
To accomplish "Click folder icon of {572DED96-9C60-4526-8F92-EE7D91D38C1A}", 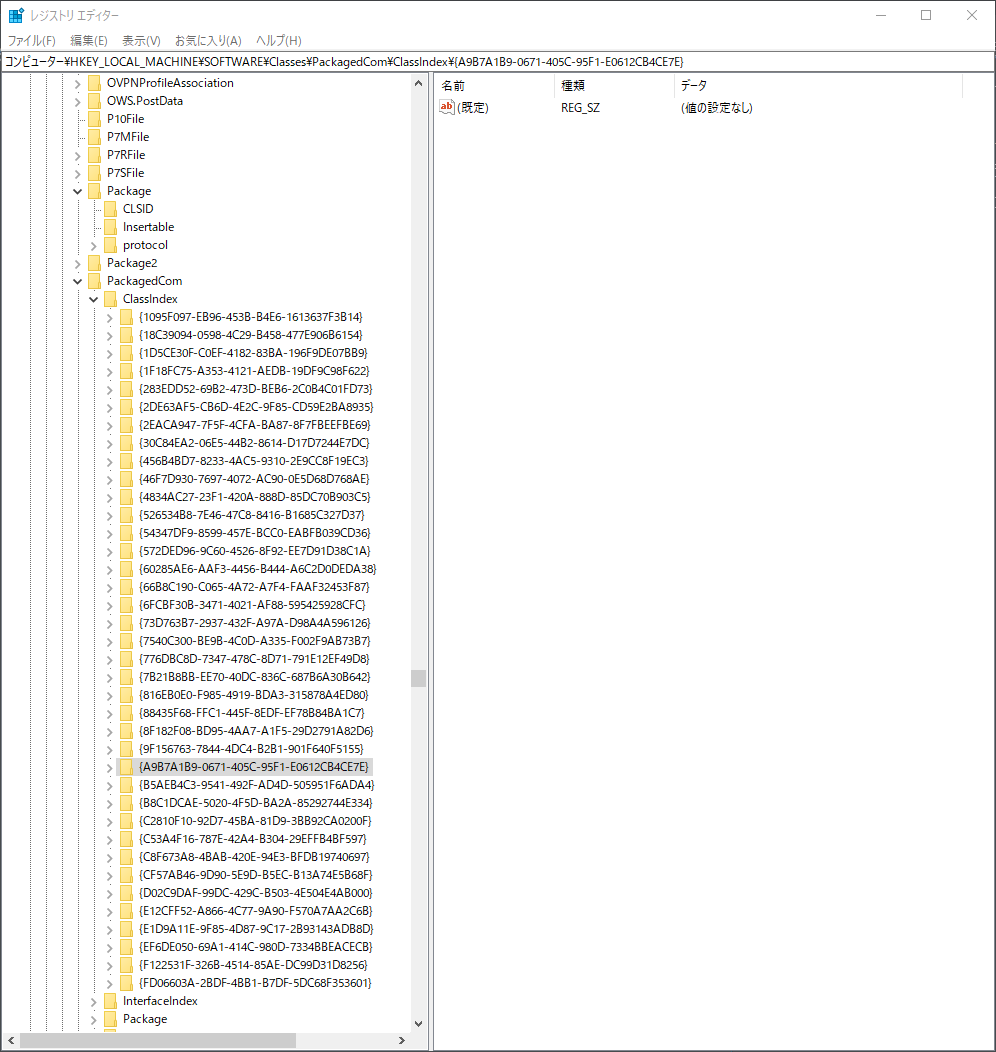I will pyautogui.click(x=127, y=551).
